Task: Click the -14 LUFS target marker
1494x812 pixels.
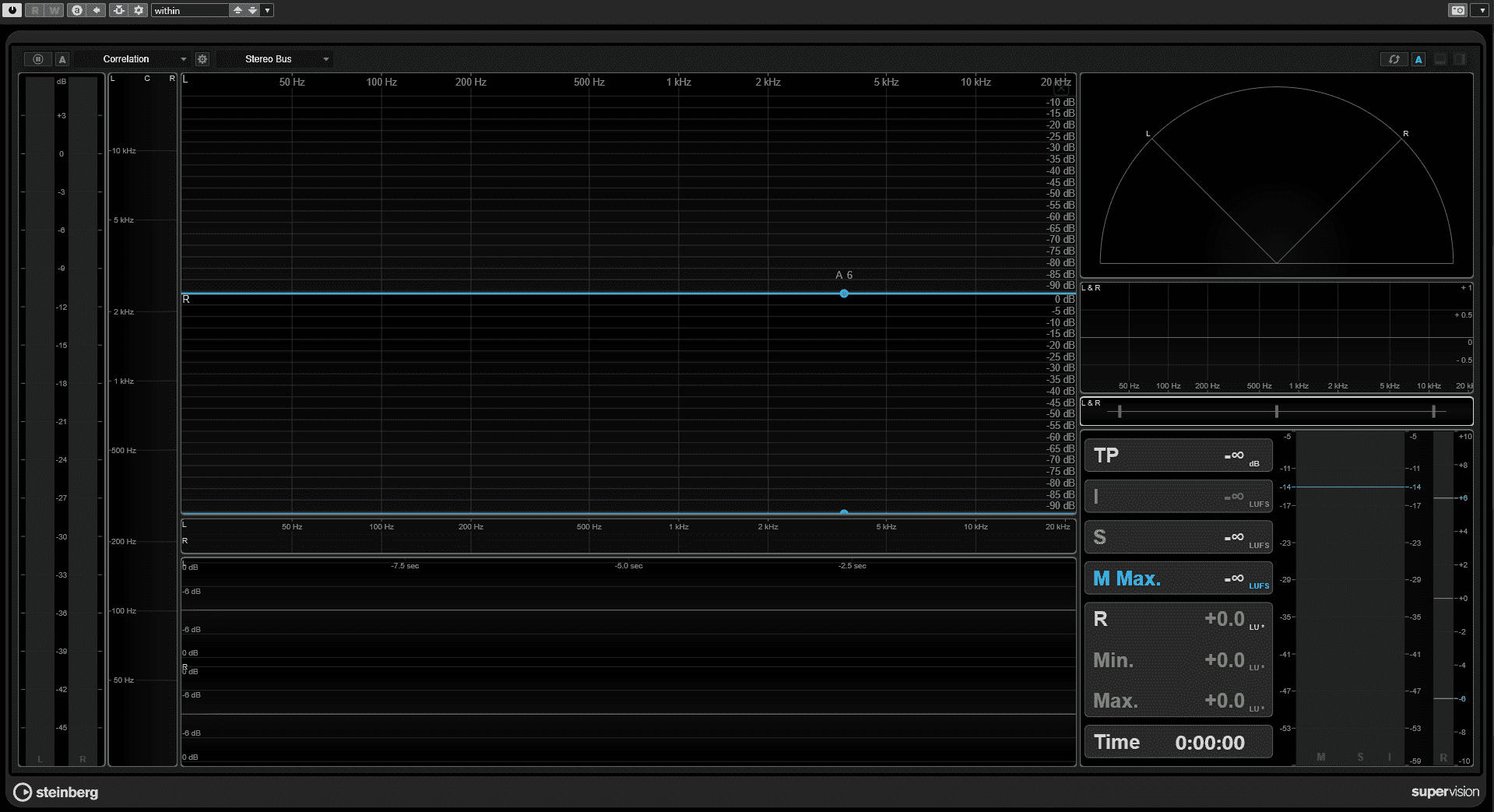Action: tap(1285, 487)
